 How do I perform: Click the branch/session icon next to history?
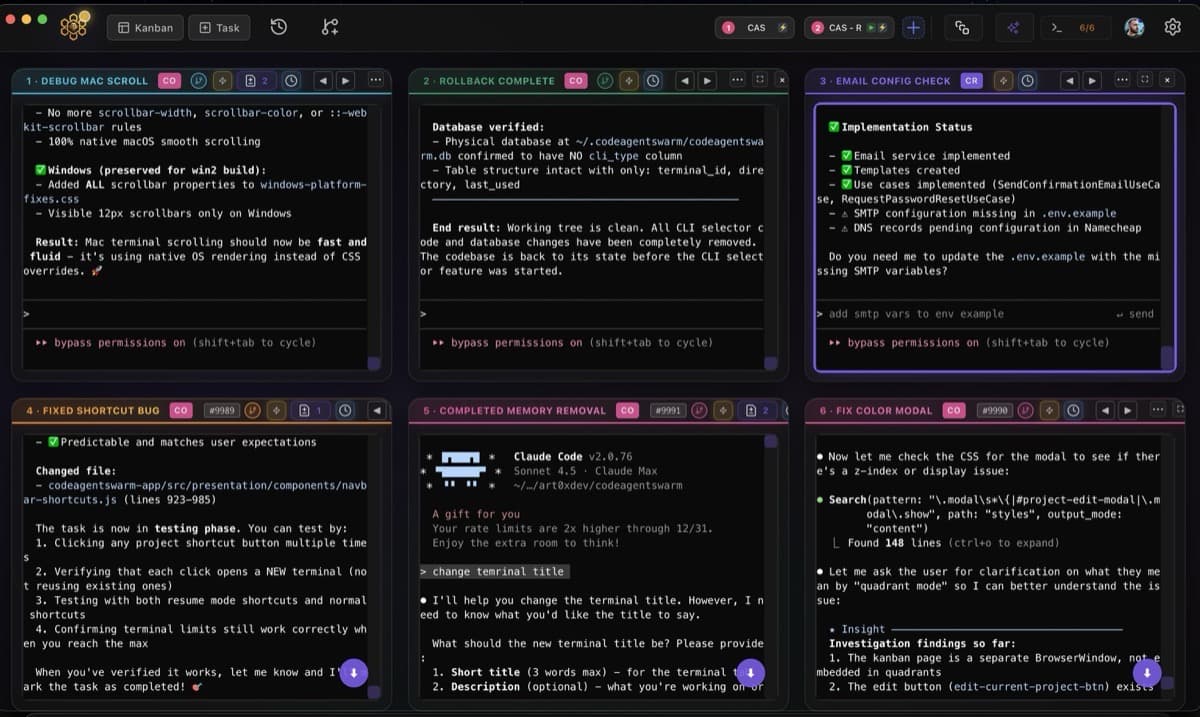coord(330,27)
